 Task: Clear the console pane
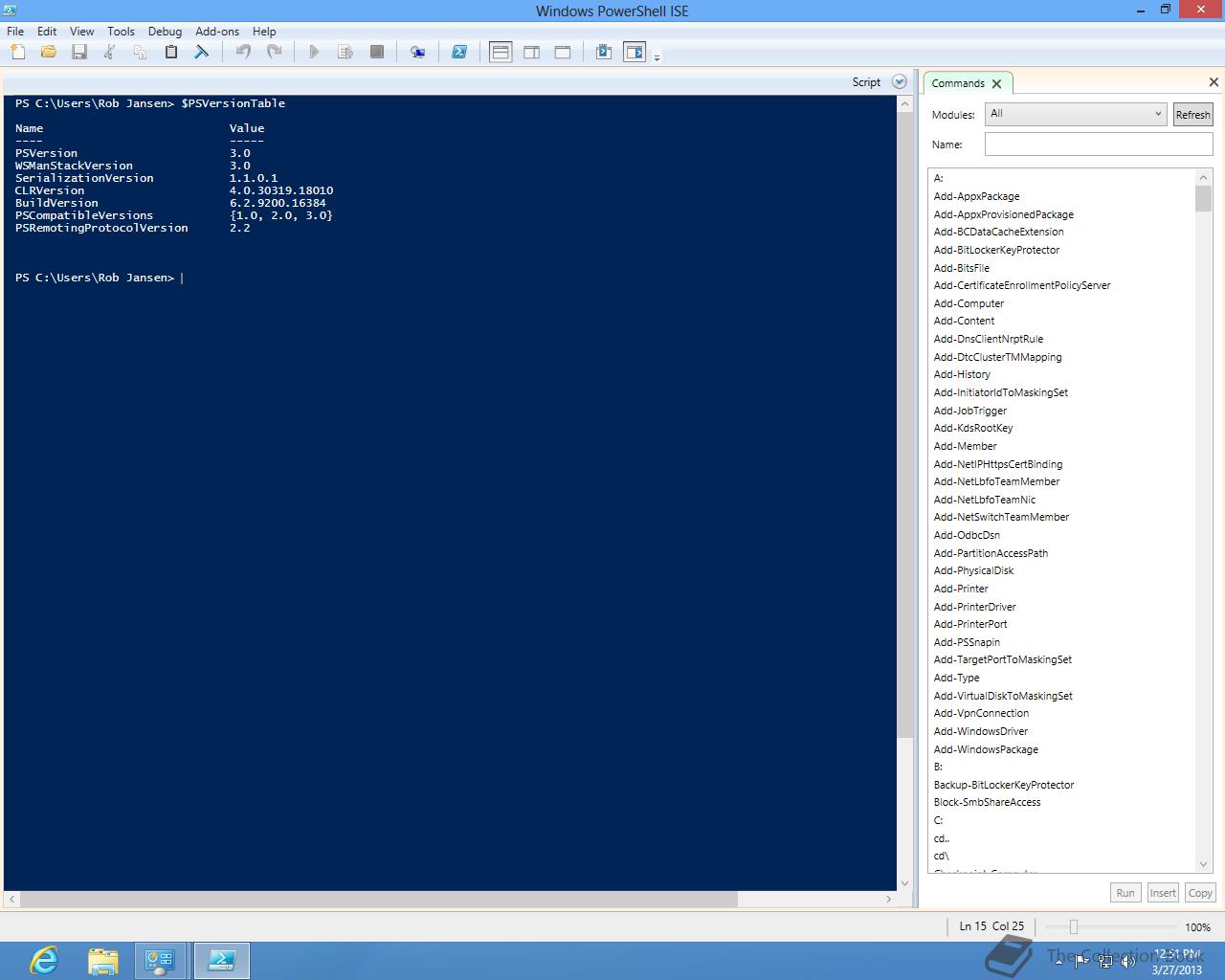click(x=202, y=53)
